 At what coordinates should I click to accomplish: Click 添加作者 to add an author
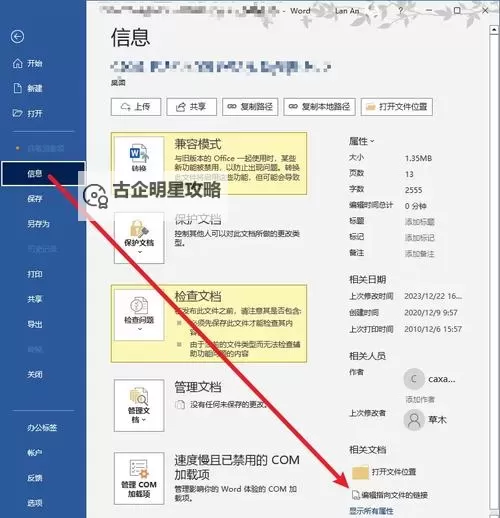[420, 399]
